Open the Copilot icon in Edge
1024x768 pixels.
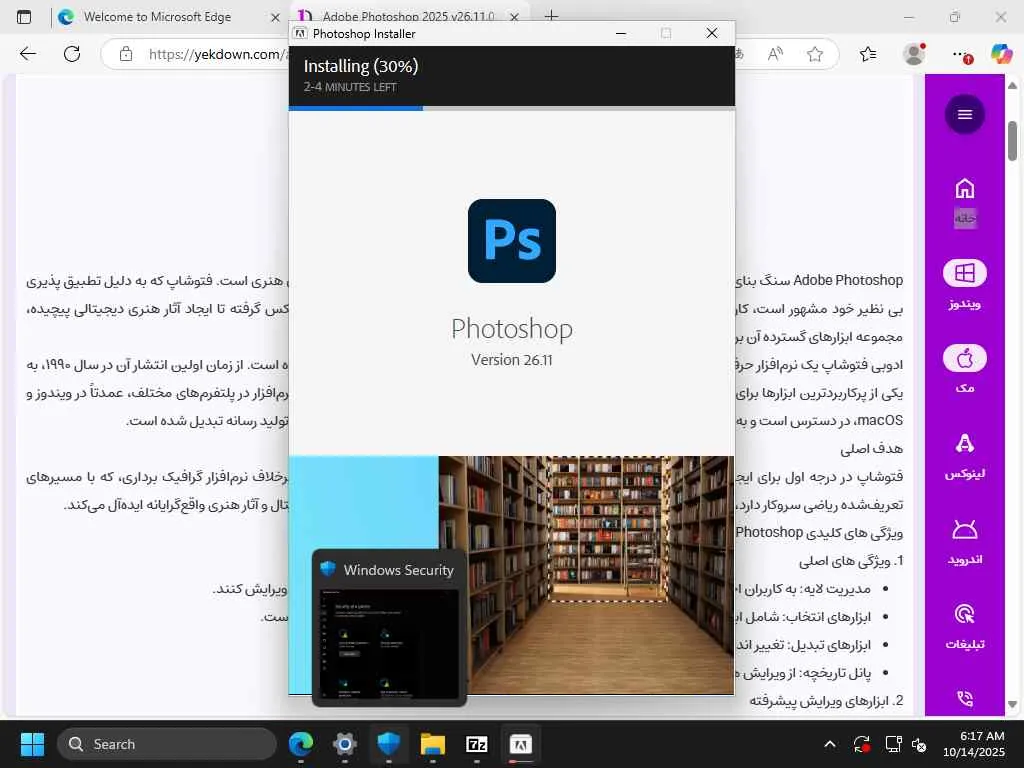click(x=1000, y=54)
